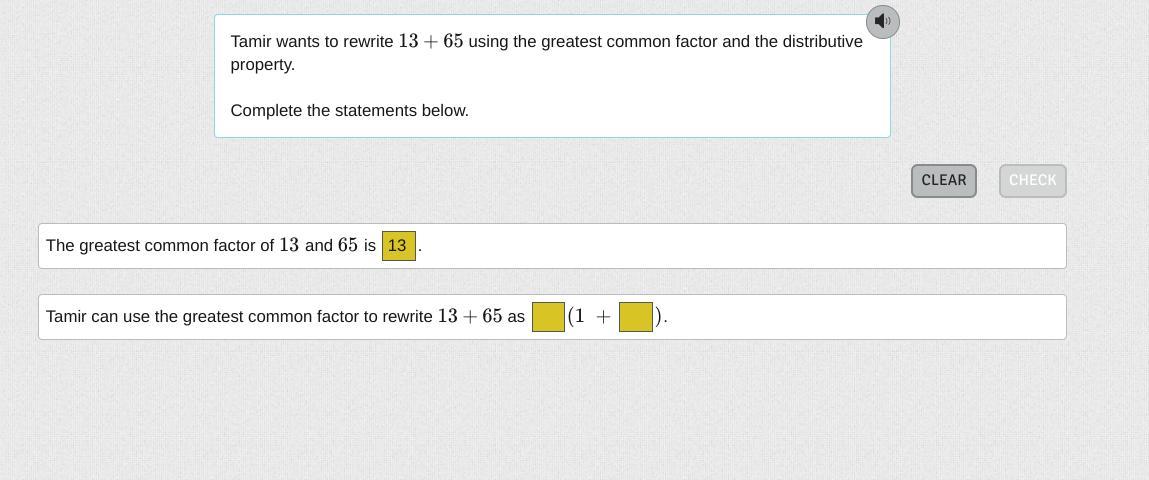Click the 13 + 65 expression in the prompt
This screenshot has width=1149, height=480.
[x=430, y=41]
